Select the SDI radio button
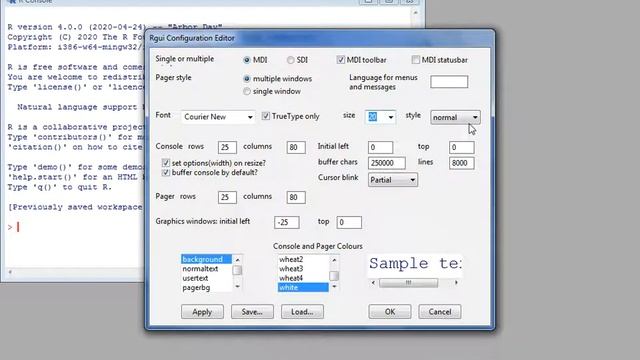The image size is (640, 360). point(290,60)
